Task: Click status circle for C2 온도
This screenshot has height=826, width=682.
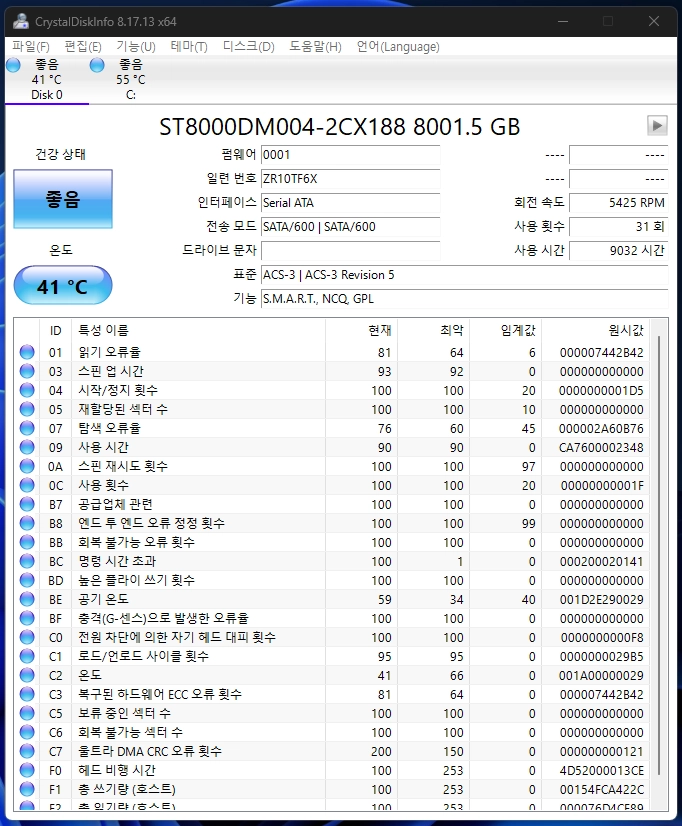Action: click(27, 675)
